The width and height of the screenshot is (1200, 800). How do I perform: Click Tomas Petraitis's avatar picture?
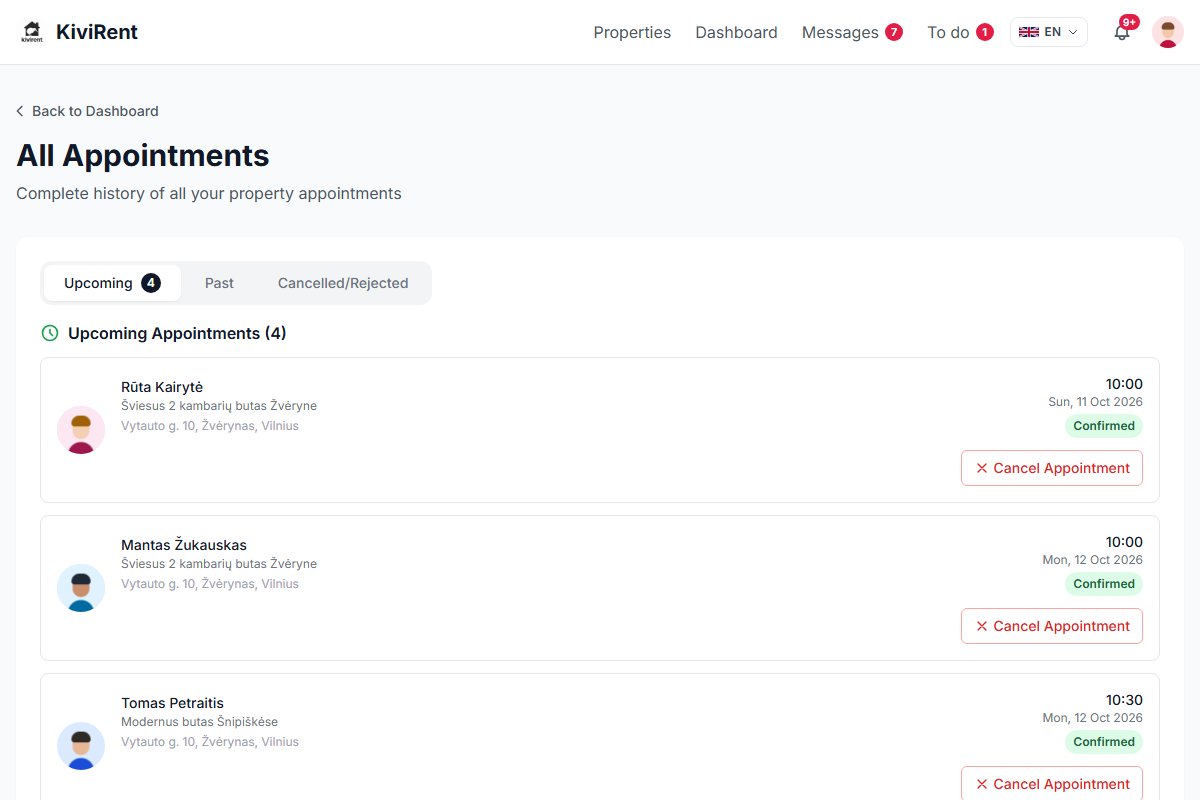tap(81, 746)
